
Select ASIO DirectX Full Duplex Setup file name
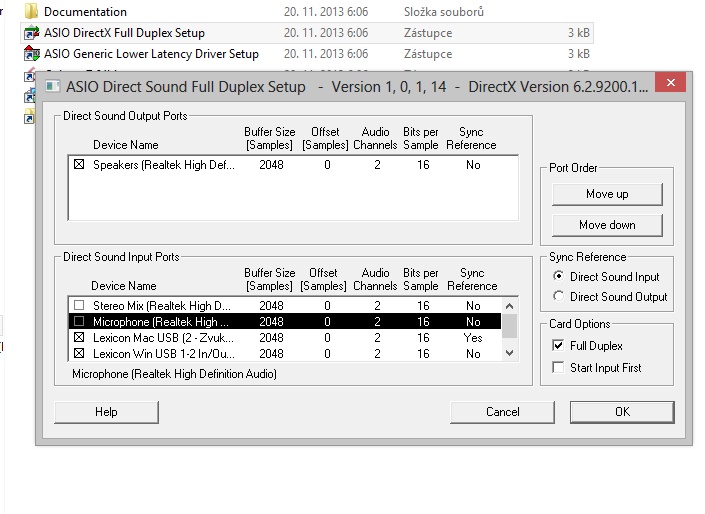point(124,33)
